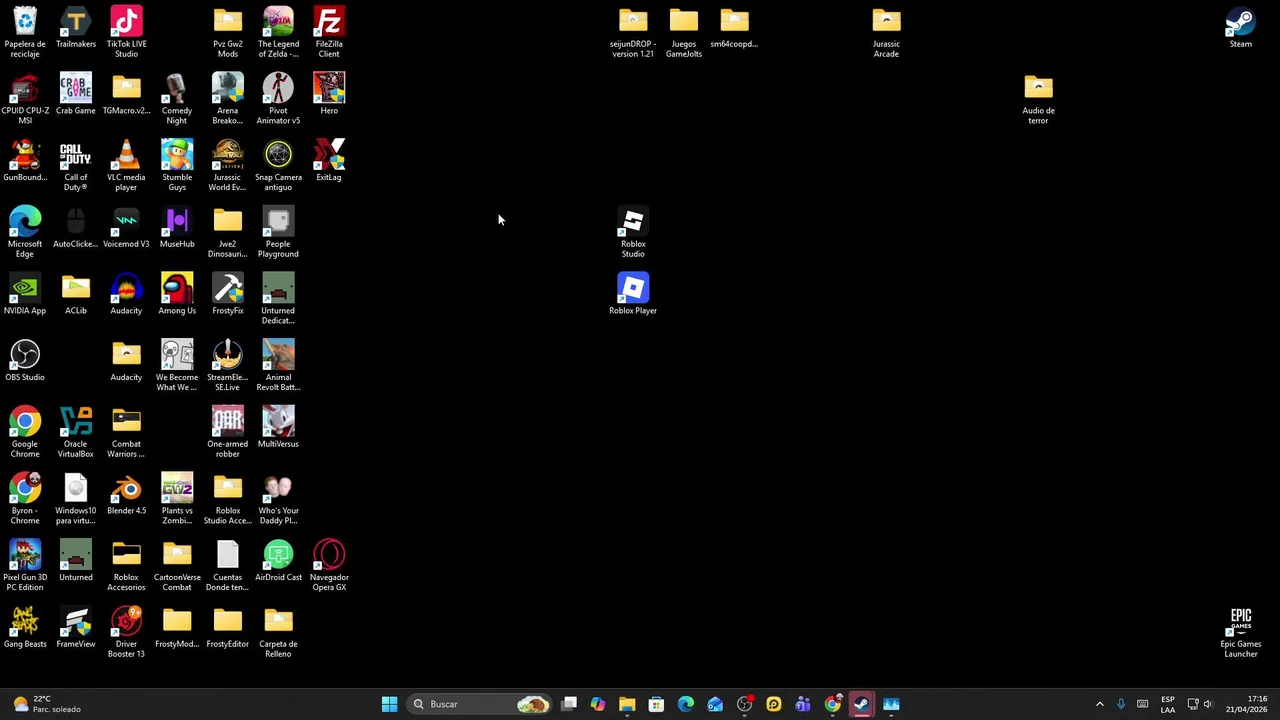Click the Buscar taskbar search box
The height and width of the screenshot is (720, 1280).
pyautogui.click(x=480, y=704)
